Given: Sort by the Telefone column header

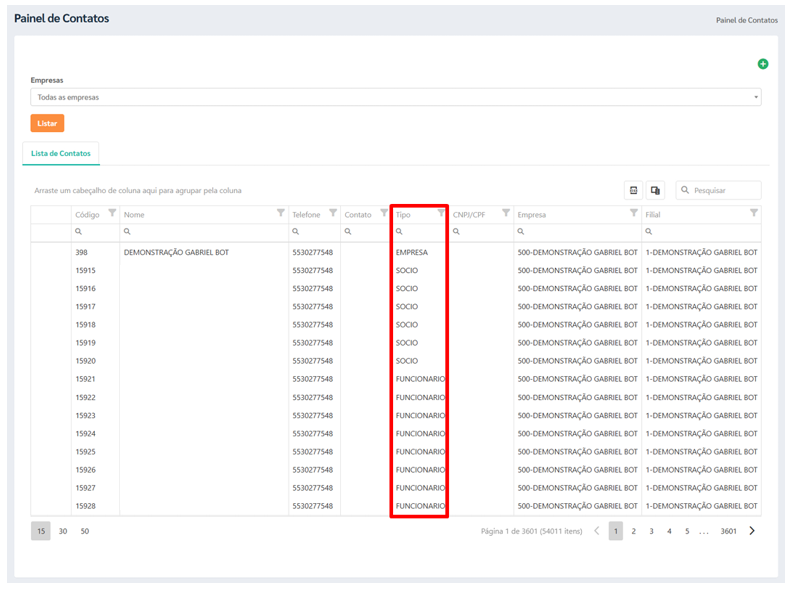Looking at the screenshot, I should click(x=306, y=215).
